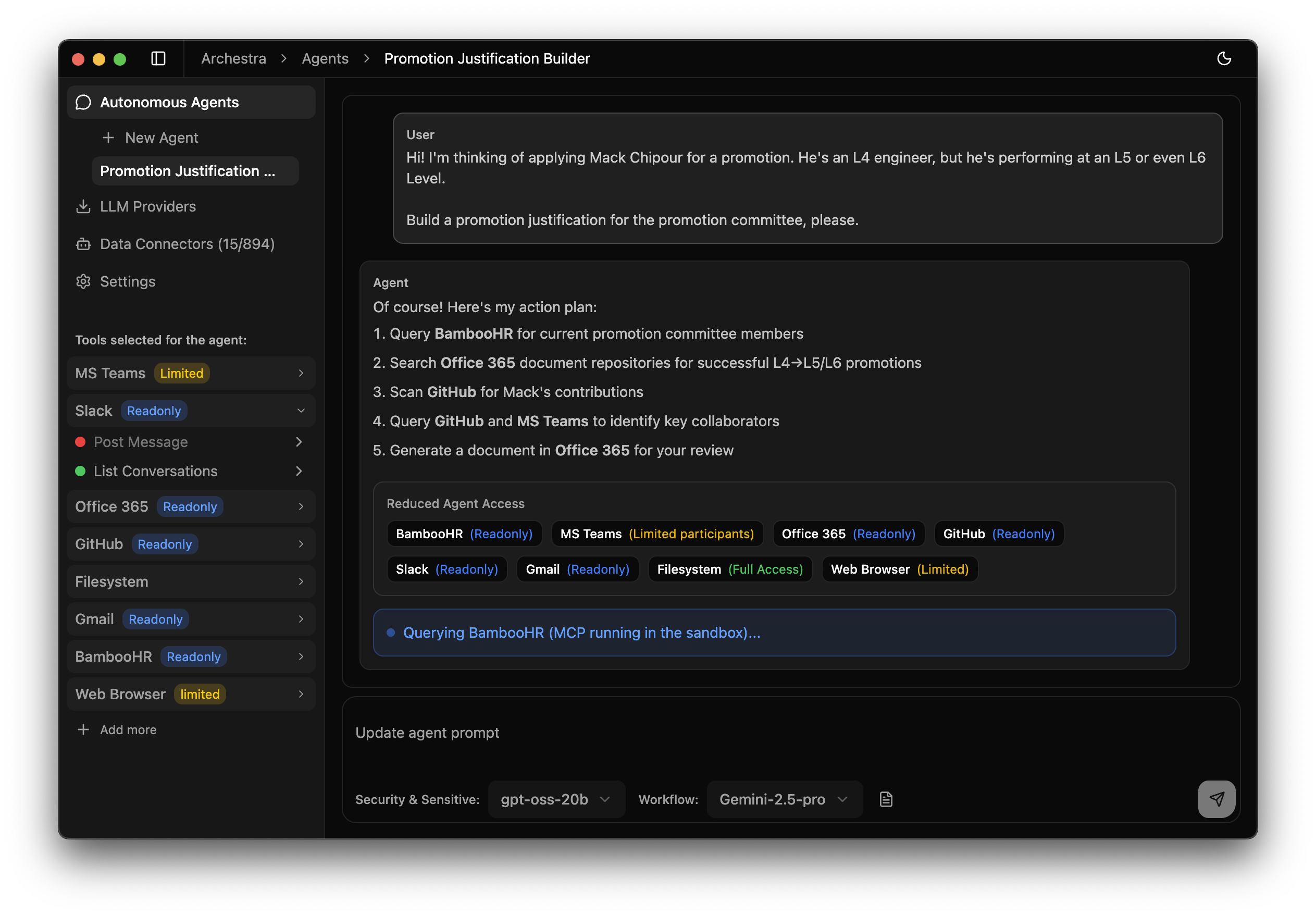This screenshot has height=916, width=1316.
Task: Click the plus icon next to New Agent
Action: click(108, 138)
